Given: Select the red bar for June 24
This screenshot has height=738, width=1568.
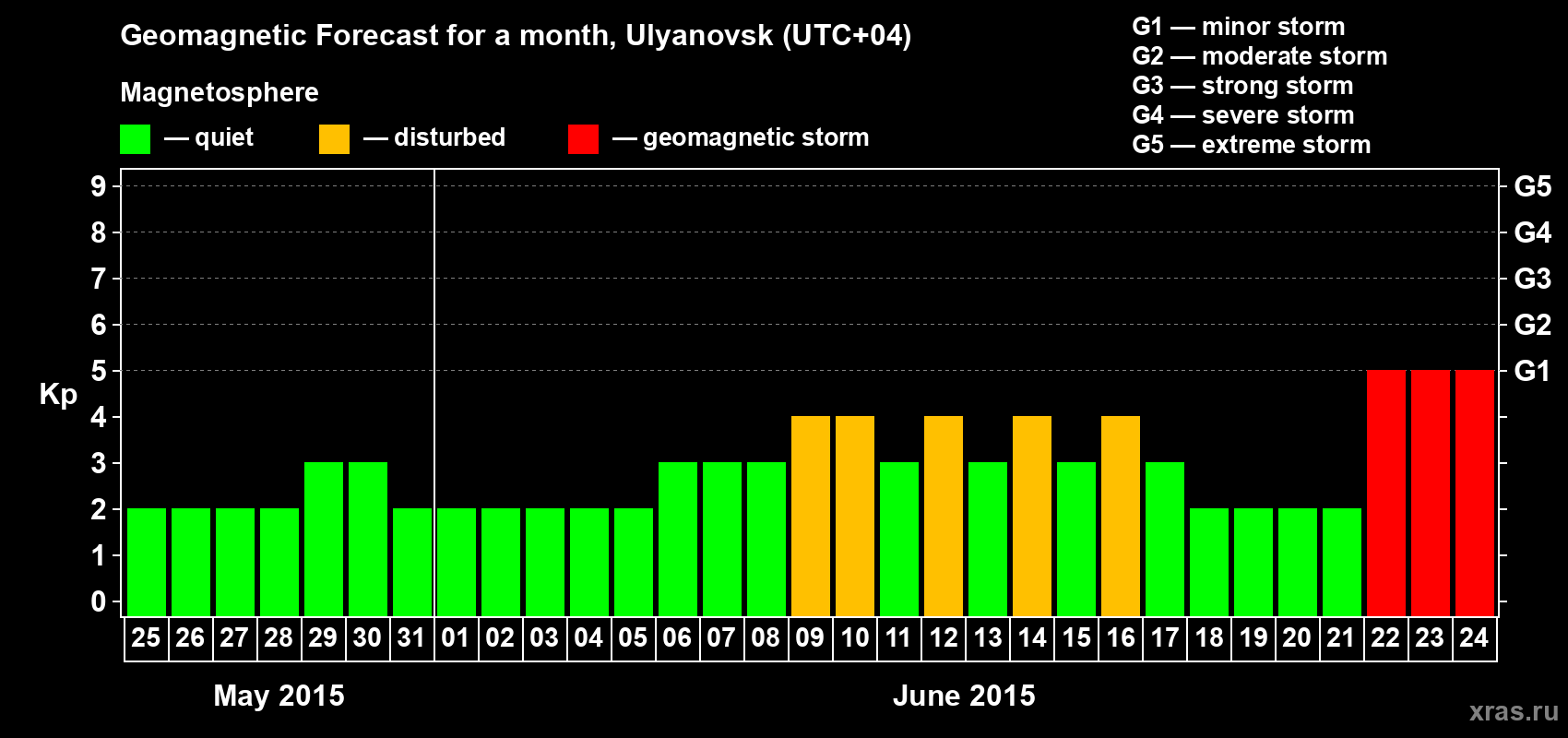Looking at the screenshot, I should 1475,493.
